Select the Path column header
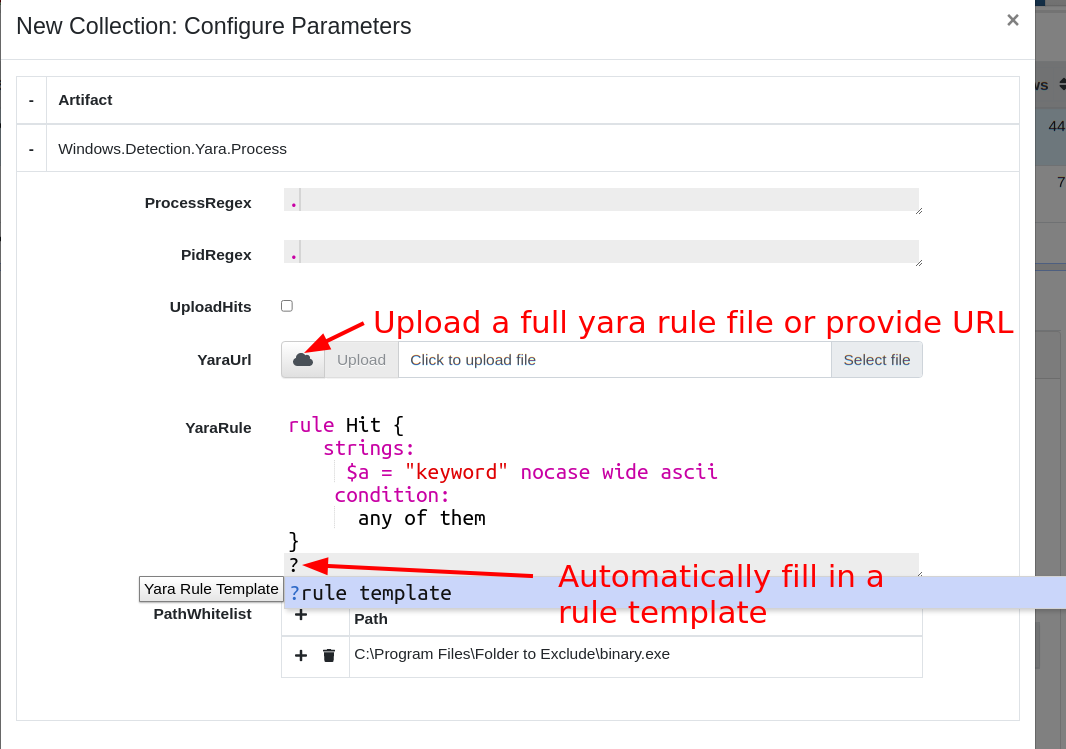 click(x=371, y=618)
